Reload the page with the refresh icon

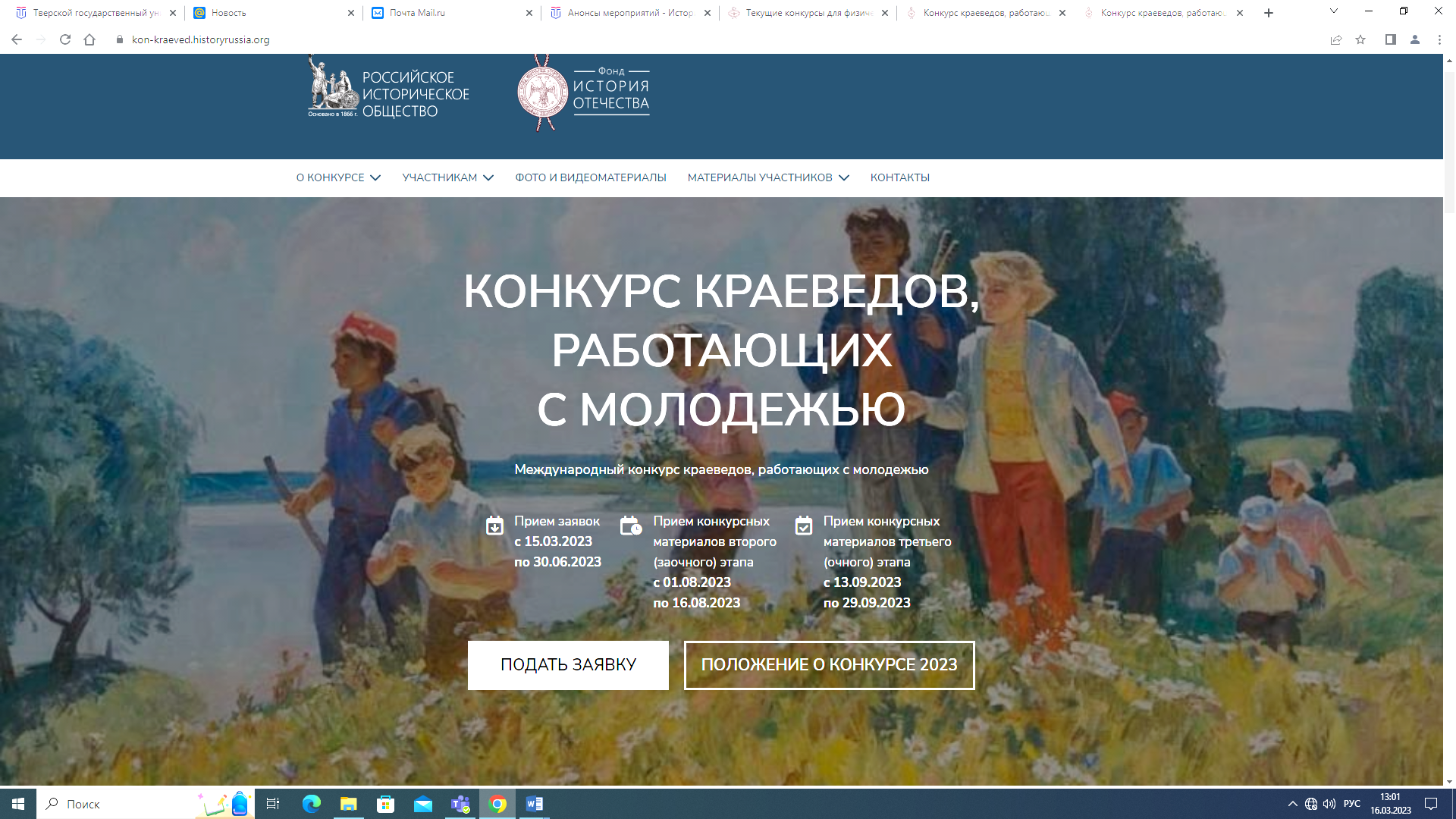pyautogui.click(x=65, y=39)
